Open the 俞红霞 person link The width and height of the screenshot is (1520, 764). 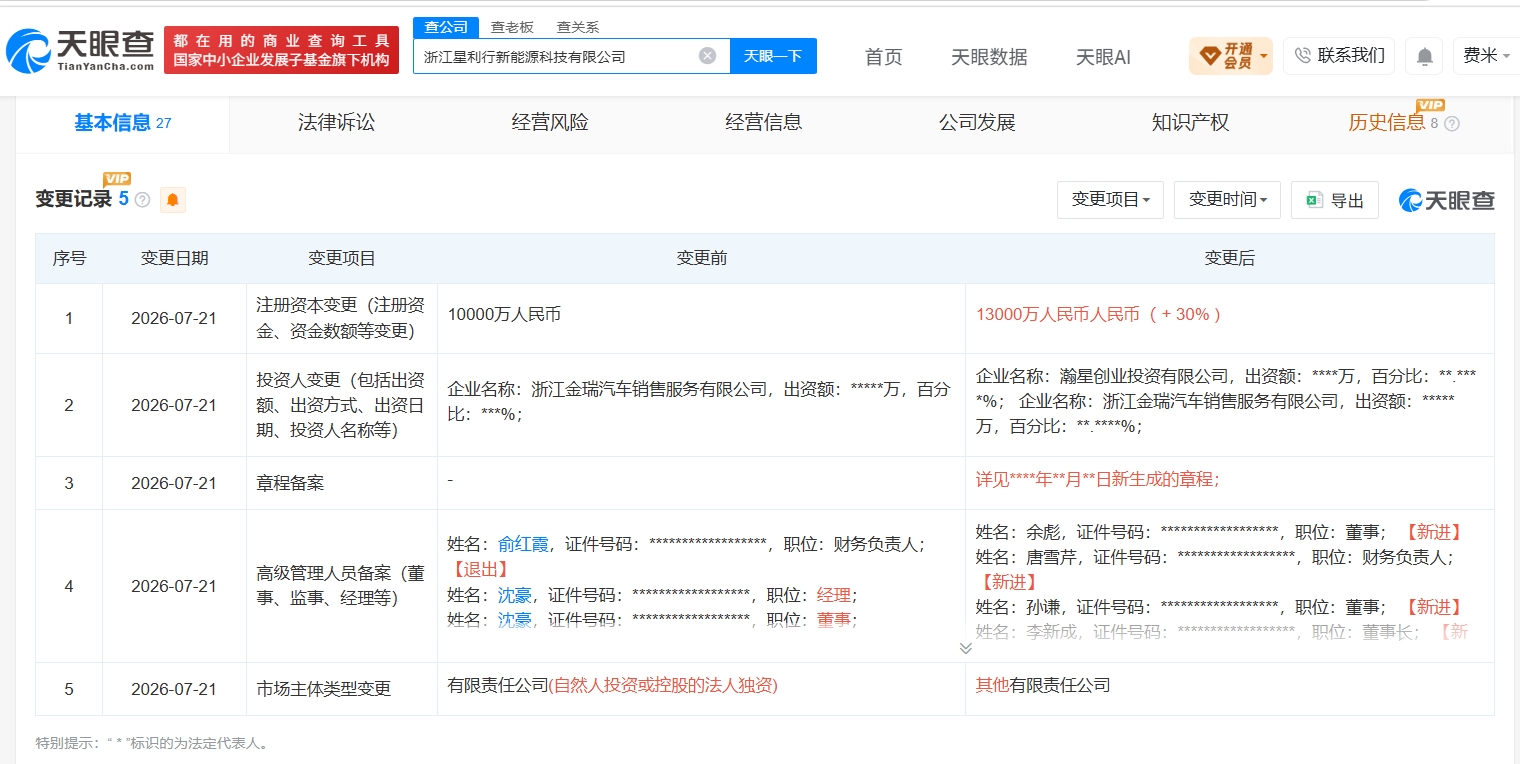(x=523, y=544)
